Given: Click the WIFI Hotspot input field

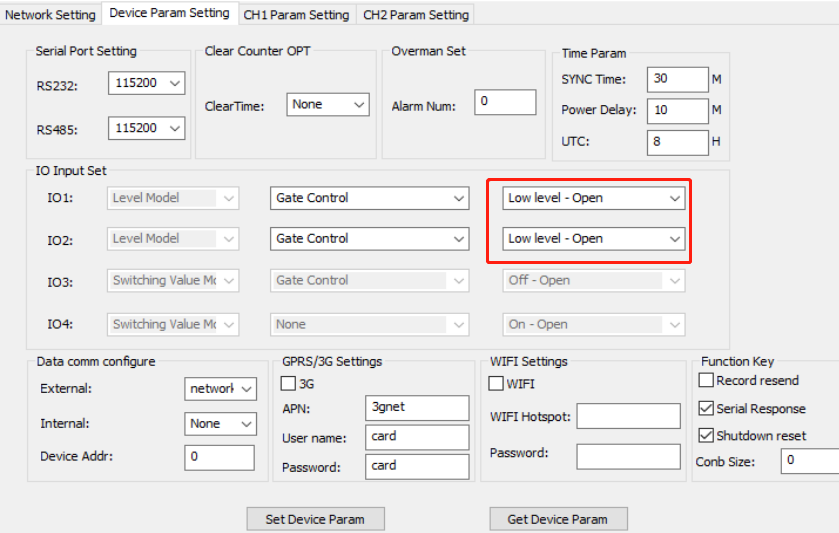Looking at the screenshot, I should [x=628, y=416].
